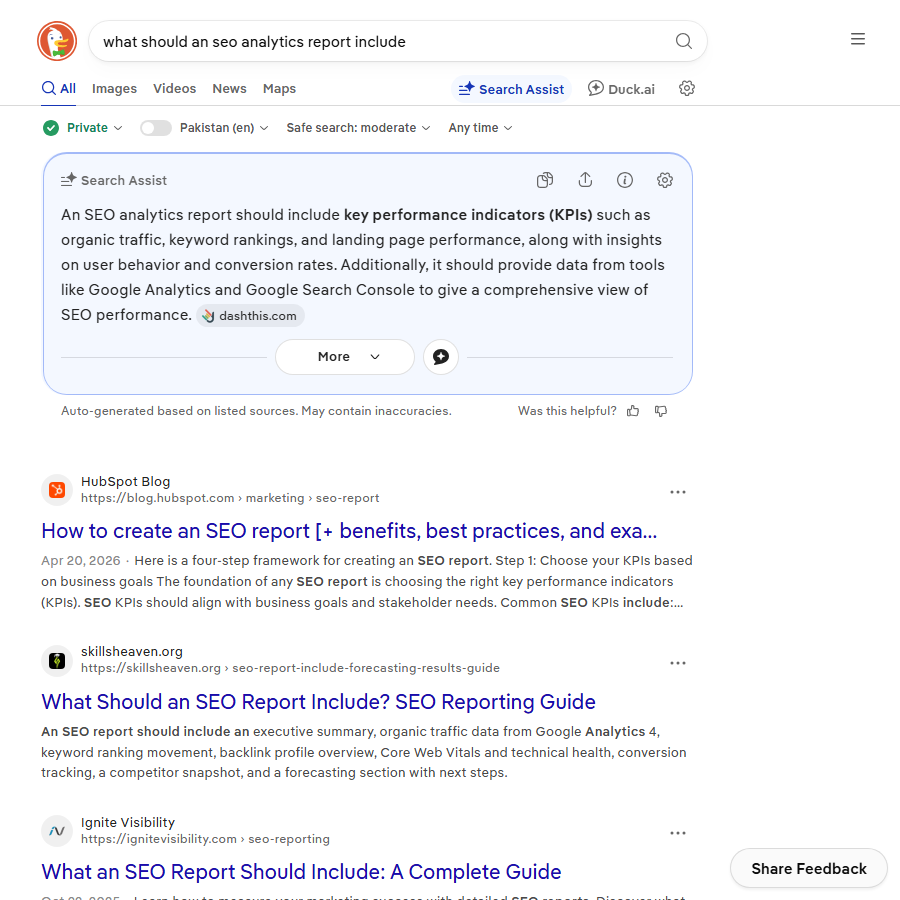The image size is (900, 900).
Task: Click the 'HubSpot Blog' site name
Action: pos(125,482)
